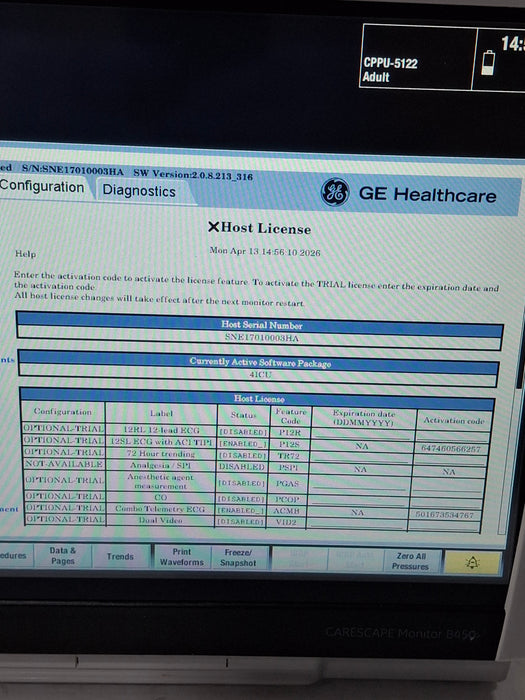
Task: Click the GE Healthcare logo icon
Action: [335, 192]
